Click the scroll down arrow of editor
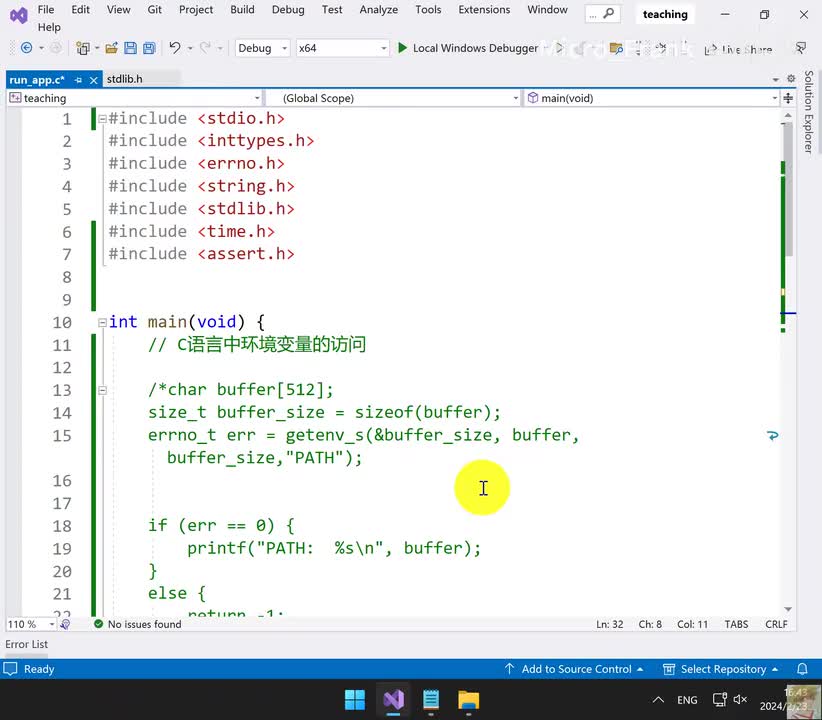The width and height of the screenshot is (822, 720). point(788,609)
